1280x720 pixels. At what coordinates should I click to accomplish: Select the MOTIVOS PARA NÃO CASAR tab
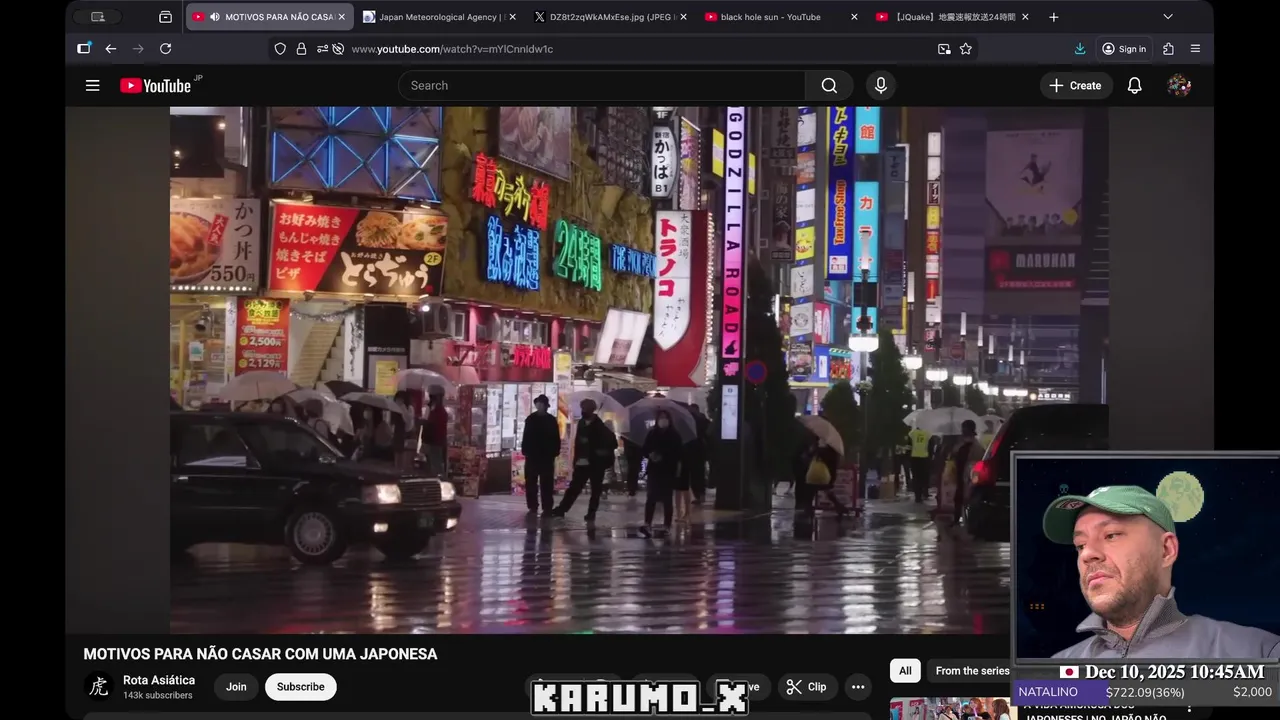coord(268,17)
